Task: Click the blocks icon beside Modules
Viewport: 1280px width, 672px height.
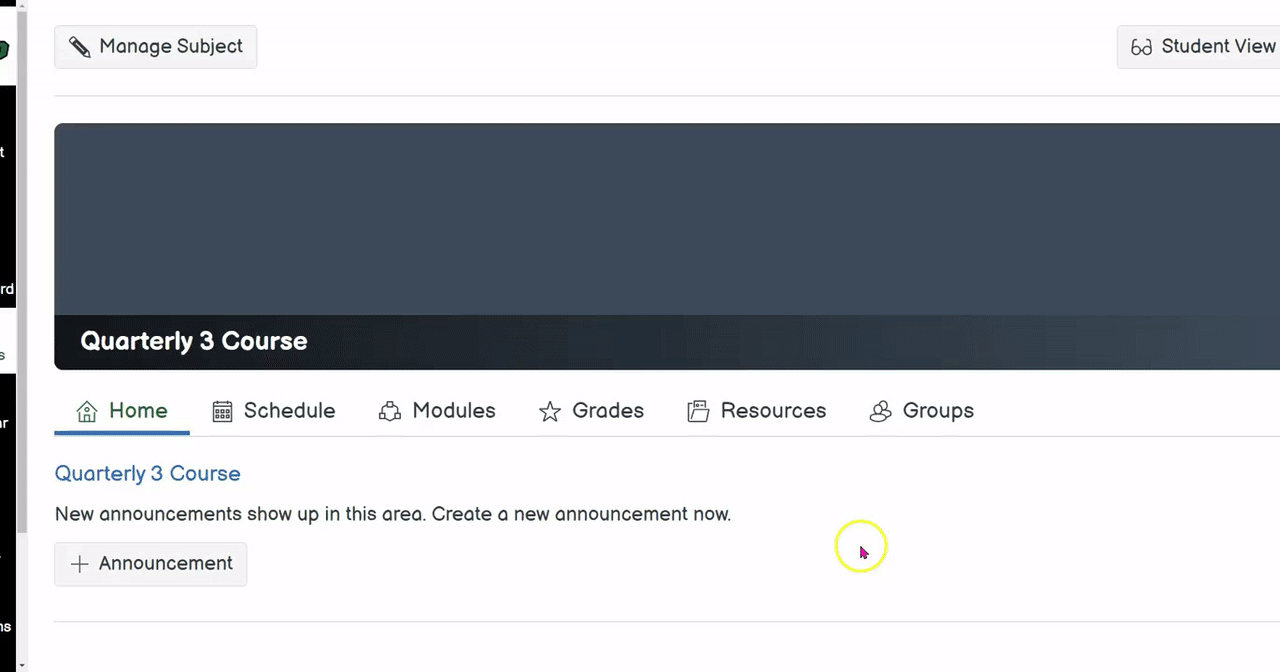Action: (390, 411)
